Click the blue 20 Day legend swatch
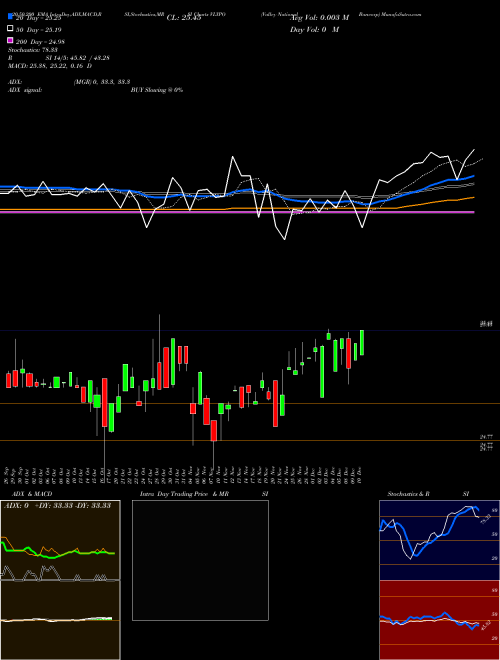500x660 pixels. [10, 17]
